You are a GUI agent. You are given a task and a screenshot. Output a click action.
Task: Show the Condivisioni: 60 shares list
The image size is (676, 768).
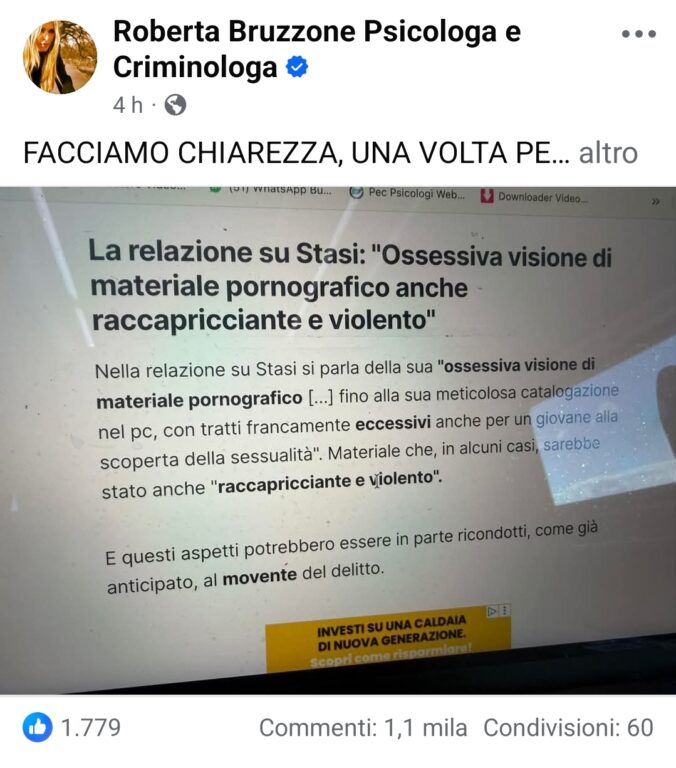(568, 728)
